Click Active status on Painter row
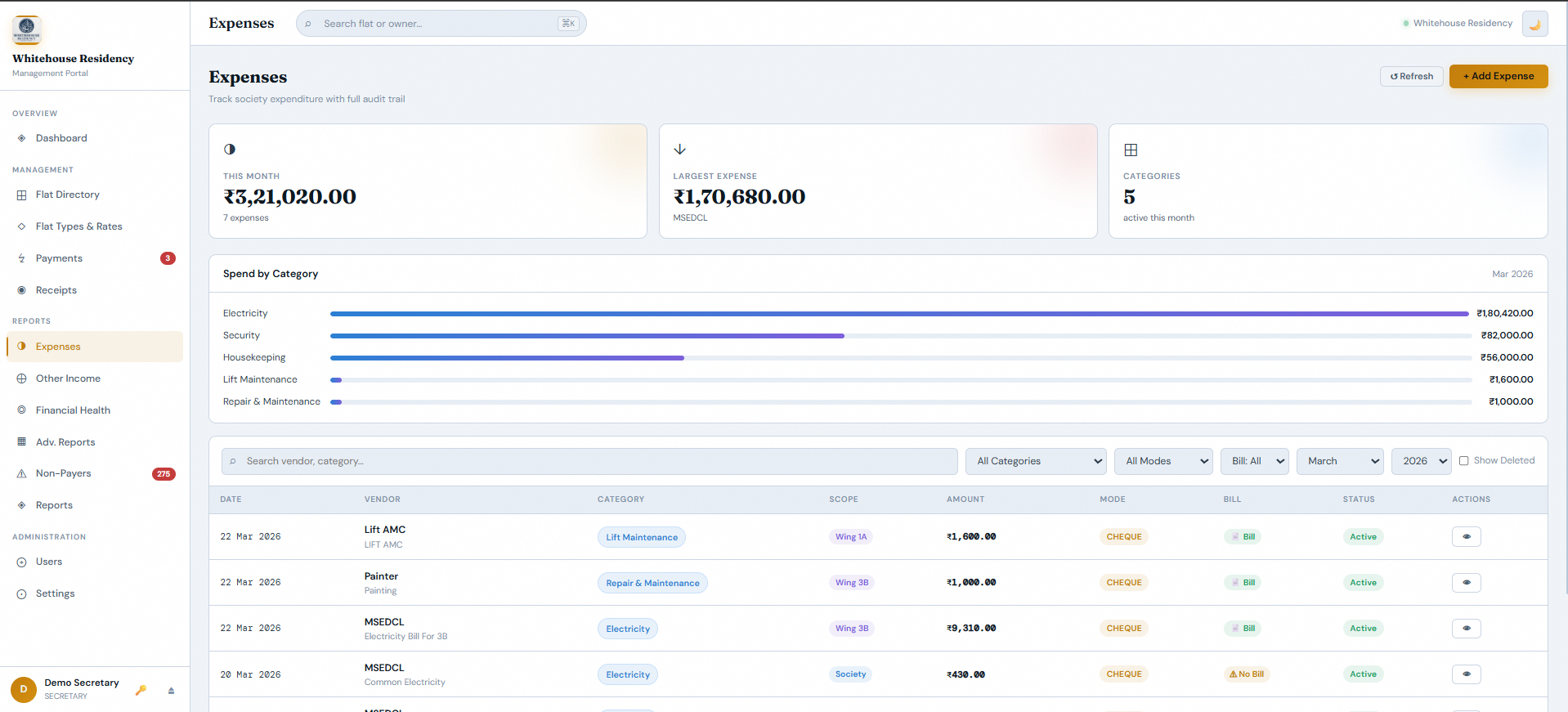Screen dimensions: 1568x712 pyautogui.click(x=1363, y=583)
